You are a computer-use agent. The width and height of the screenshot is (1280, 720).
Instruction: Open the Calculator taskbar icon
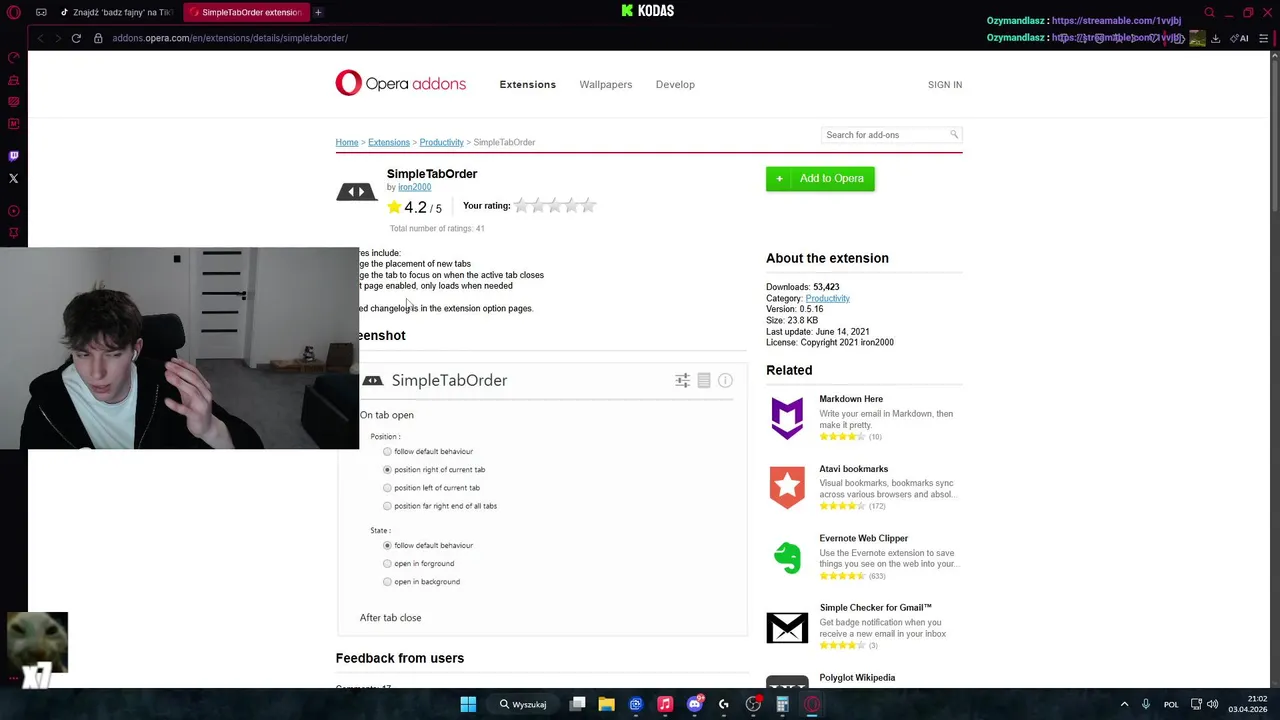[782, 704]
